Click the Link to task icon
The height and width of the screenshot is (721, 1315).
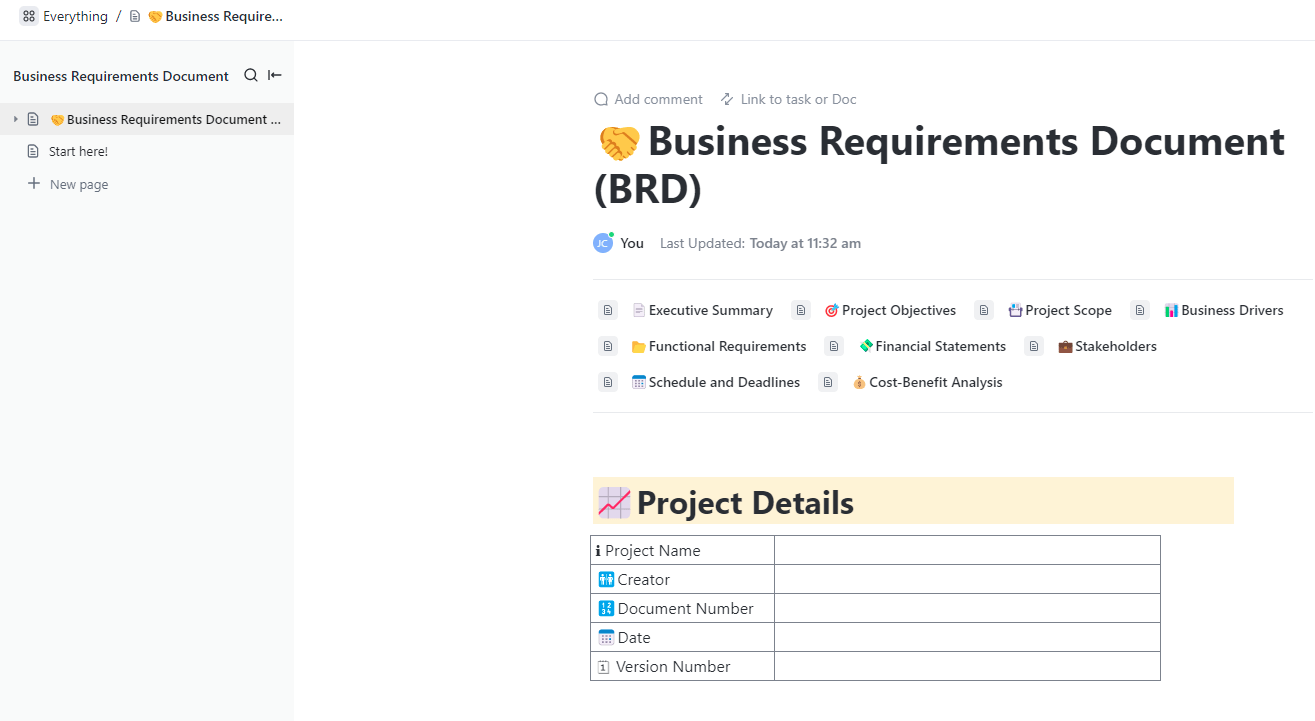click(727, 99)
